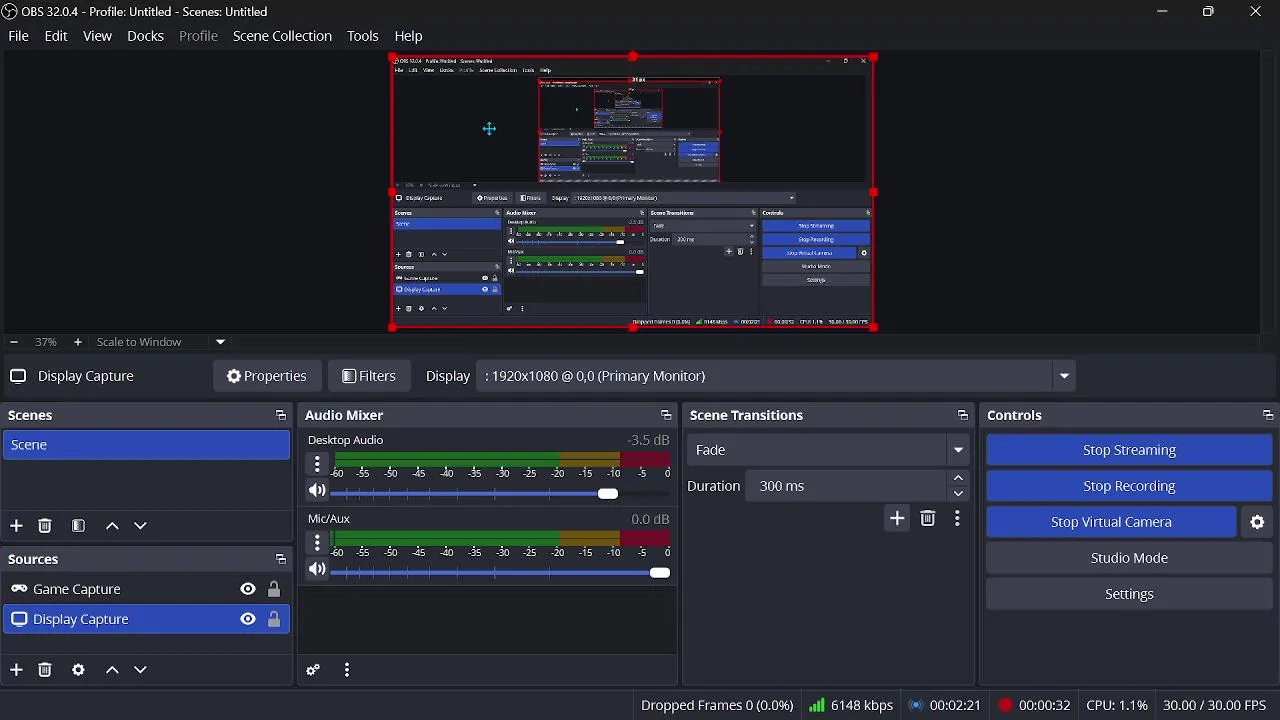Add configurable transition plus icon
Image resolution: width=1280 pixels, height=720 pixels.
click(x=897, y=518)
